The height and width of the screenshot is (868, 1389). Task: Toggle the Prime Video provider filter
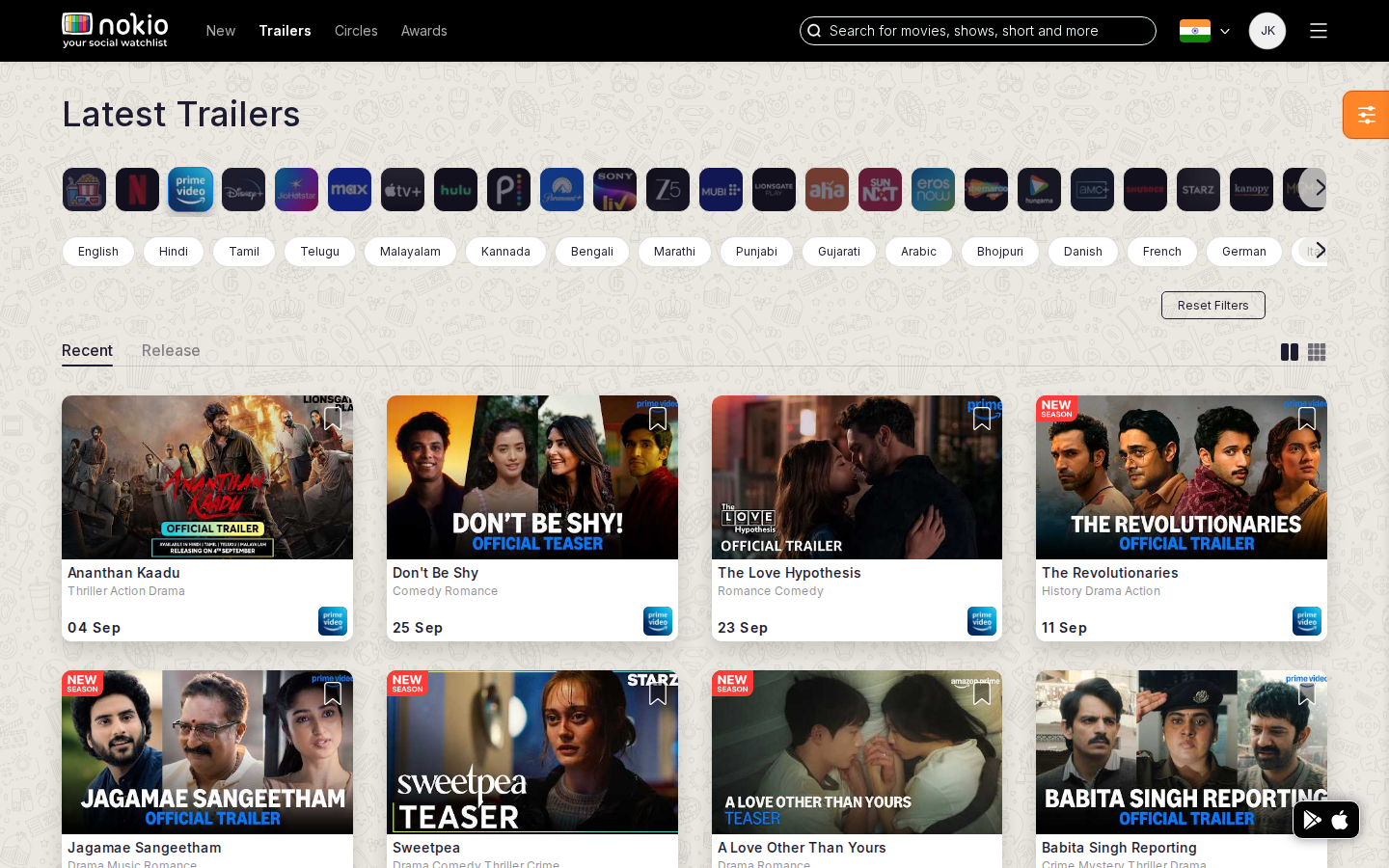pyautogui.click(x=190, y=190)
